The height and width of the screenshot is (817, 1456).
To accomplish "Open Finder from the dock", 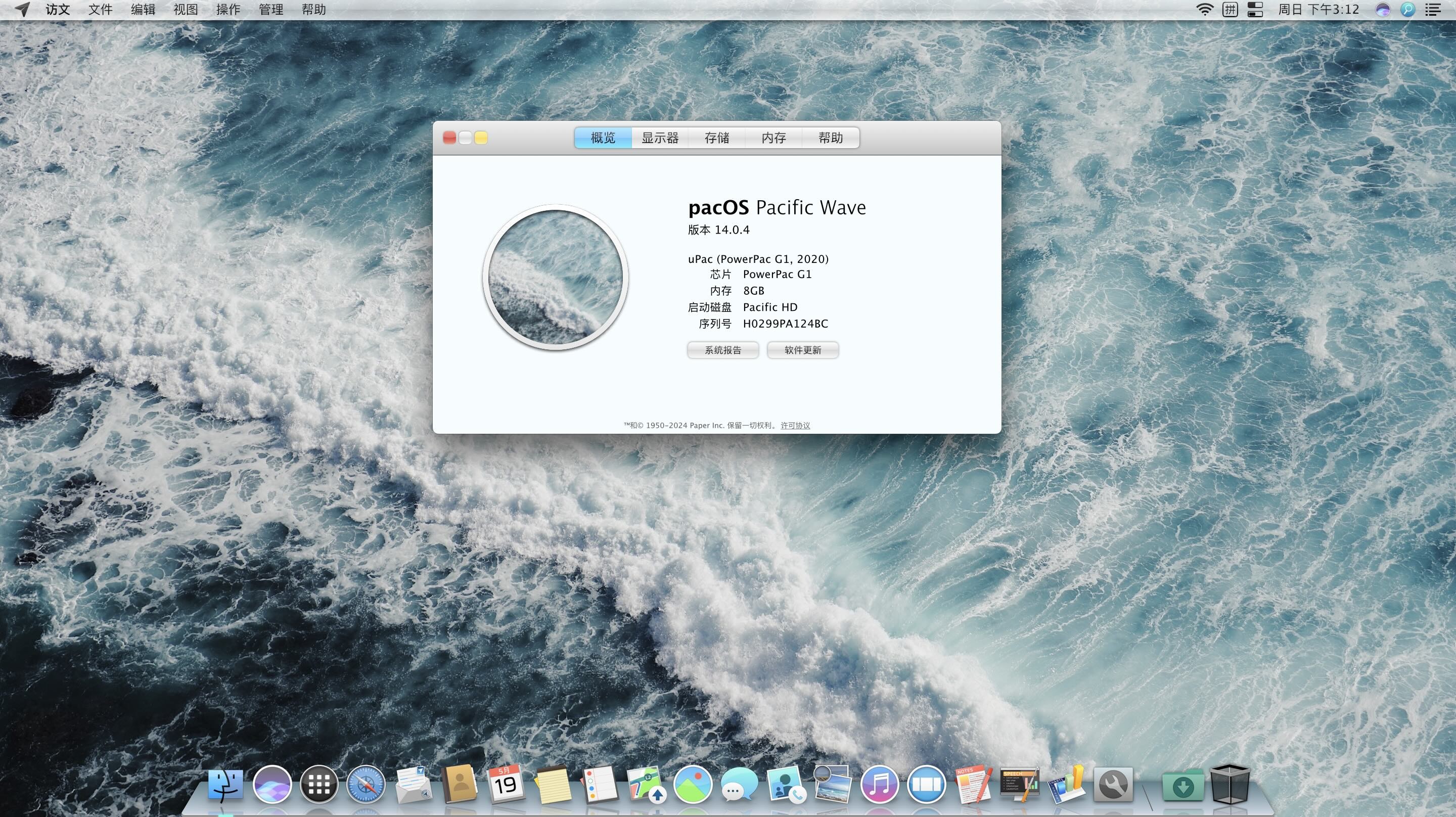I will (225, 784).
